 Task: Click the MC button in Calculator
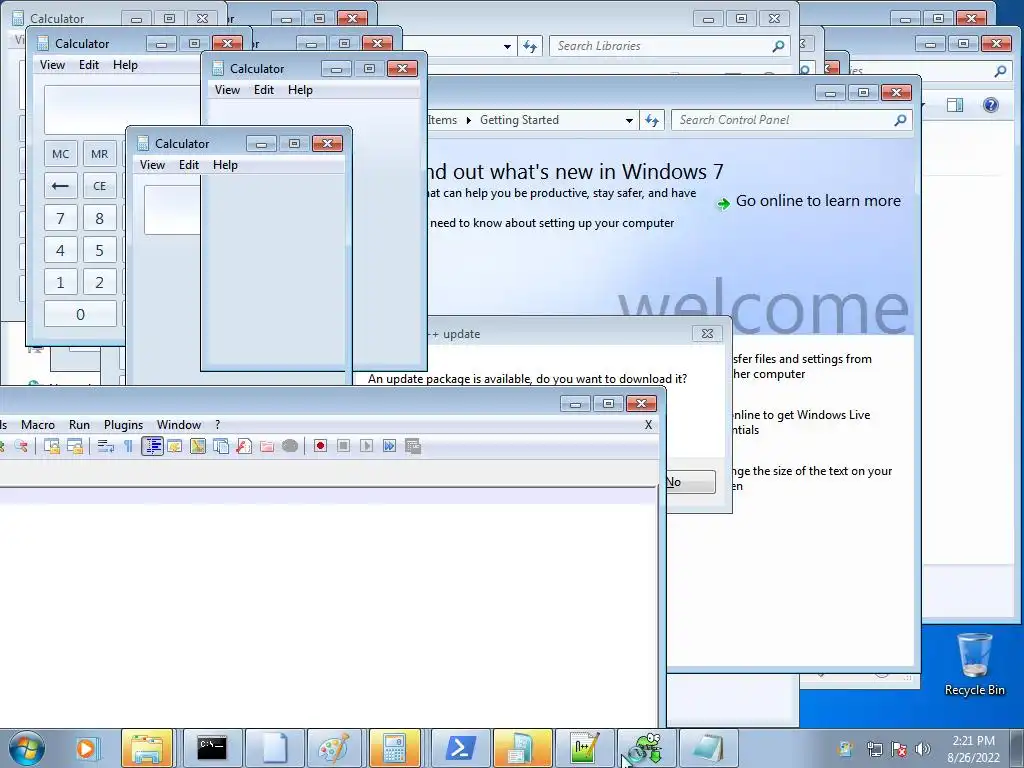click(61, 154)
